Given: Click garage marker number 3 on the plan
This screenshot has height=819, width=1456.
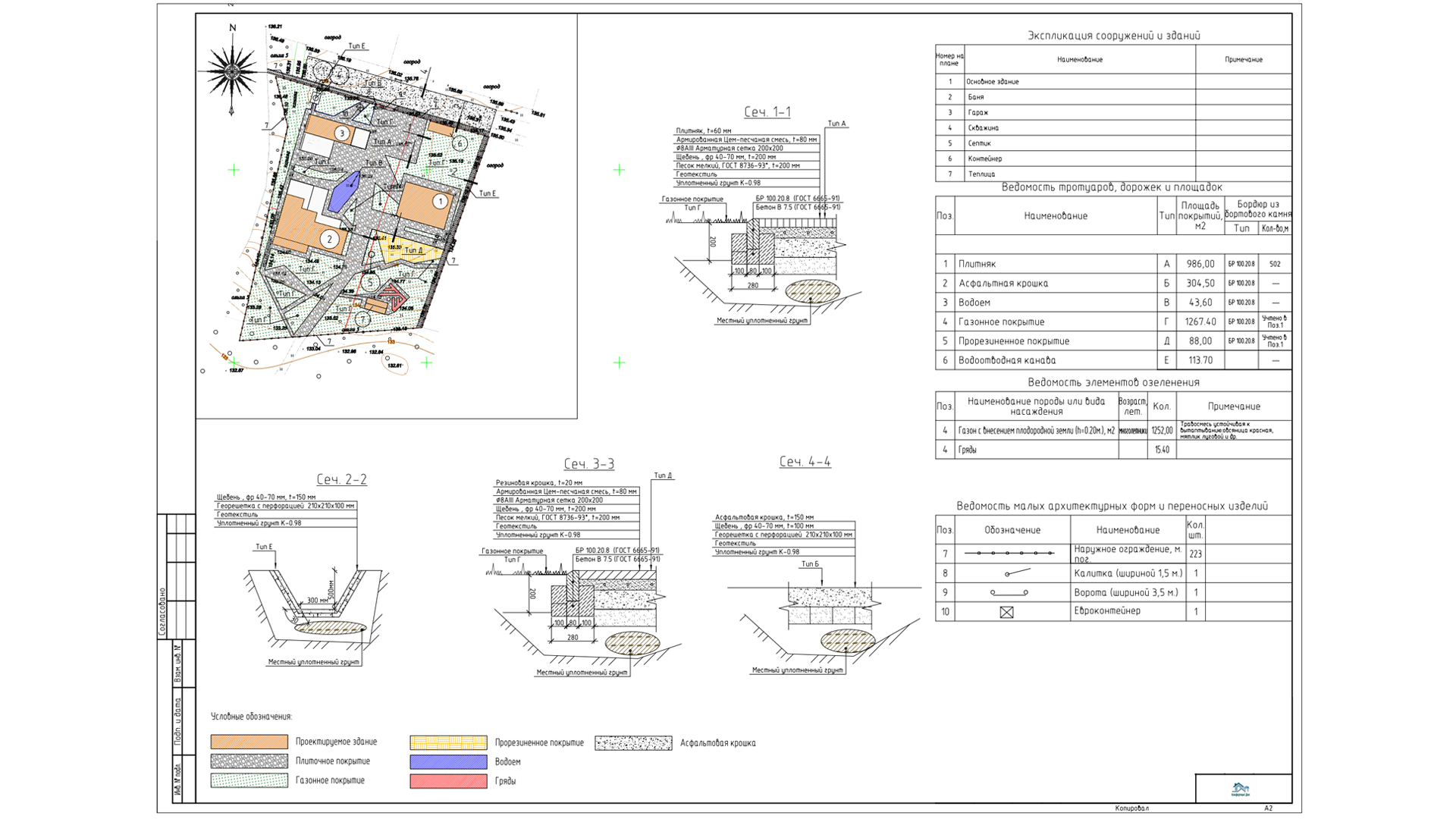Looking at the screenshot, I should [342, 134].
